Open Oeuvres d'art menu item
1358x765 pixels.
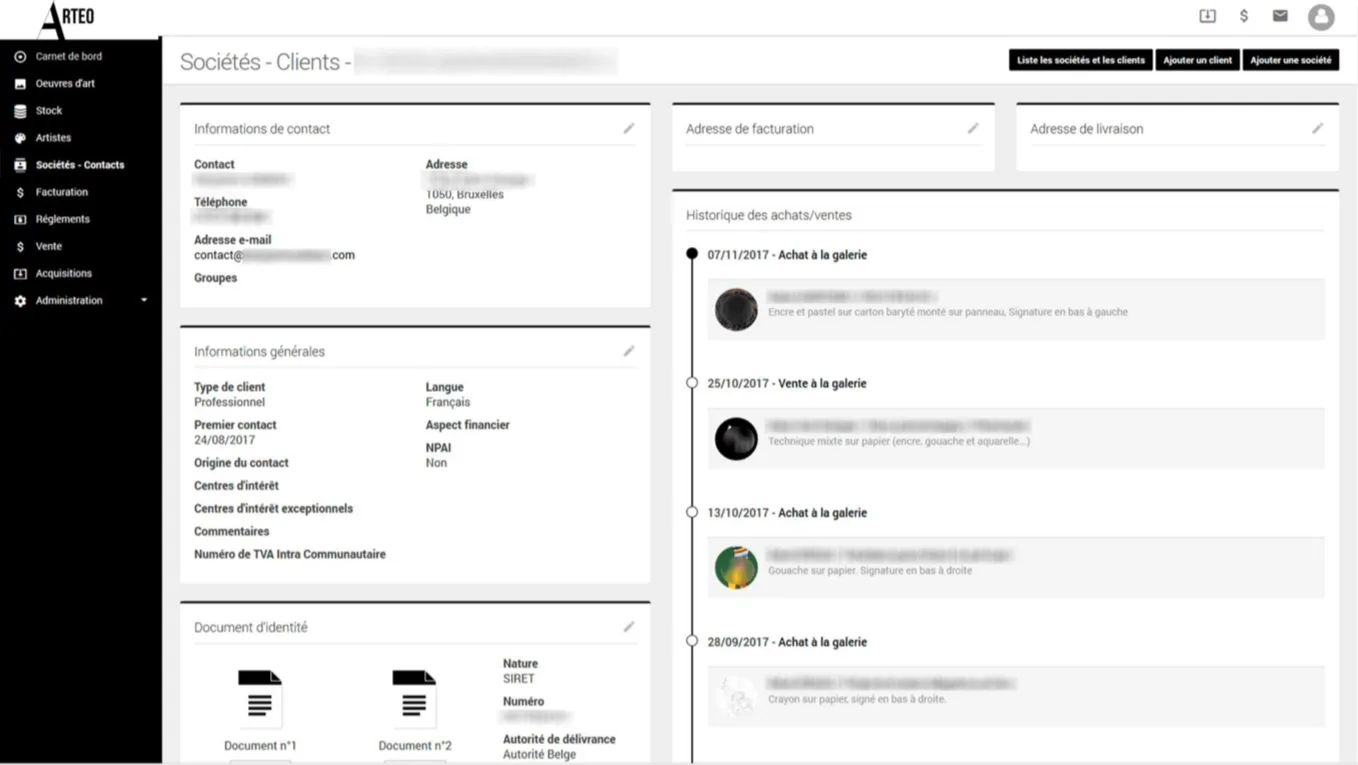click(65, 84)
